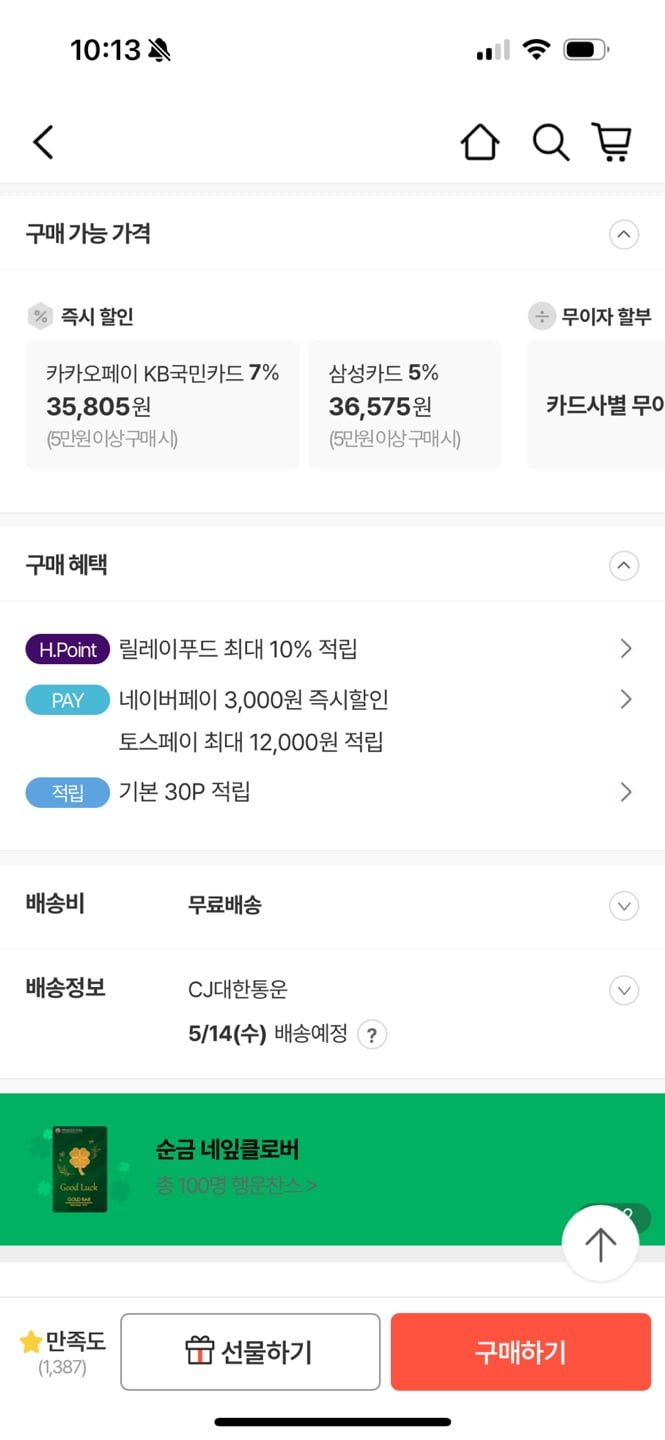Expand the 배송비 details

pyautogui.click(x=623, y=906)
